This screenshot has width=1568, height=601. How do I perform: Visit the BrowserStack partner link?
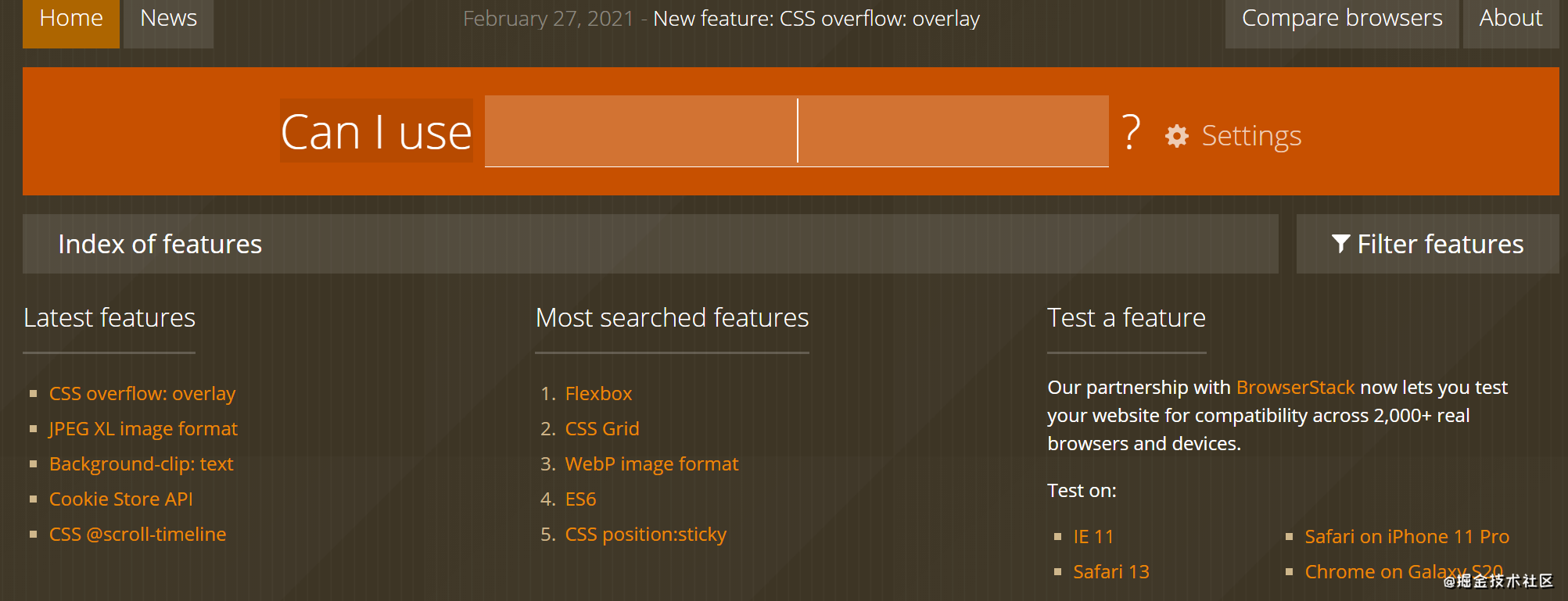(x=1295, y=387)
